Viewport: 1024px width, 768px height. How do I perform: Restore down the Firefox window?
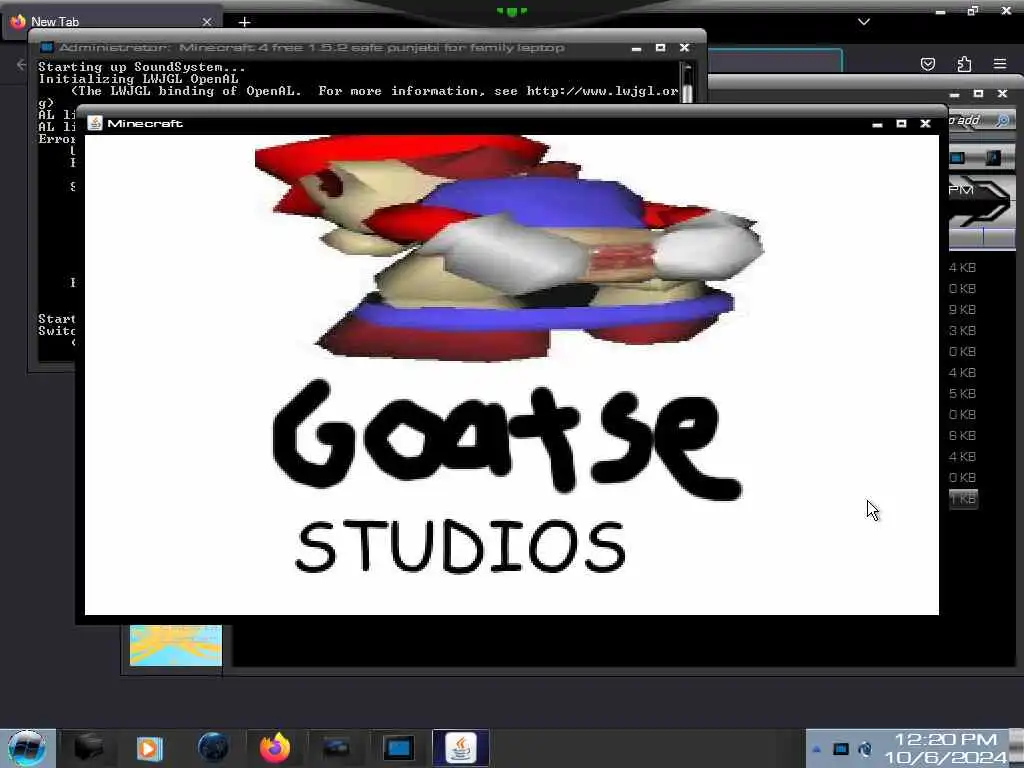click(973, 10)
